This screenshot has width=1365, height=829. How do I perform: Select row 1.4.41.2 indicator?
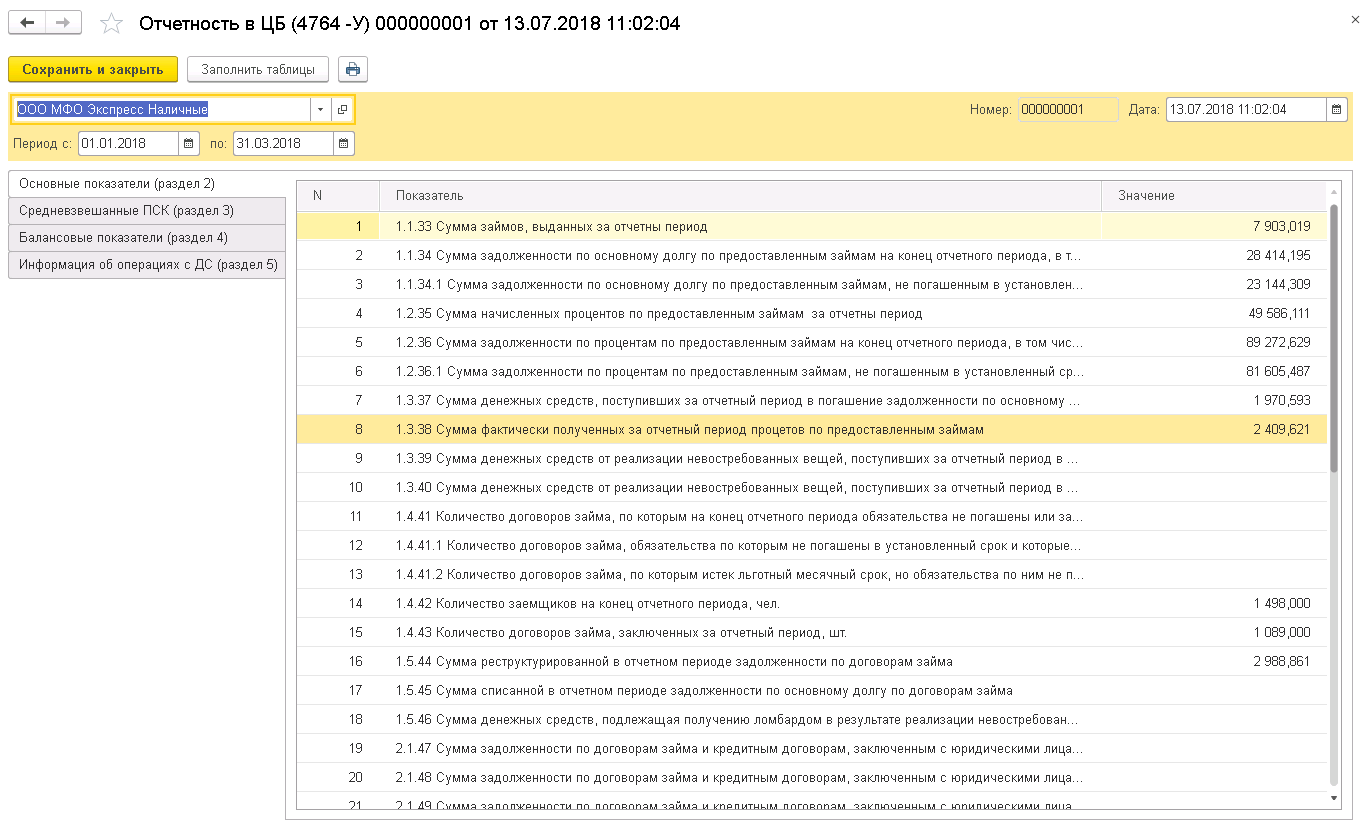(812, 575)
